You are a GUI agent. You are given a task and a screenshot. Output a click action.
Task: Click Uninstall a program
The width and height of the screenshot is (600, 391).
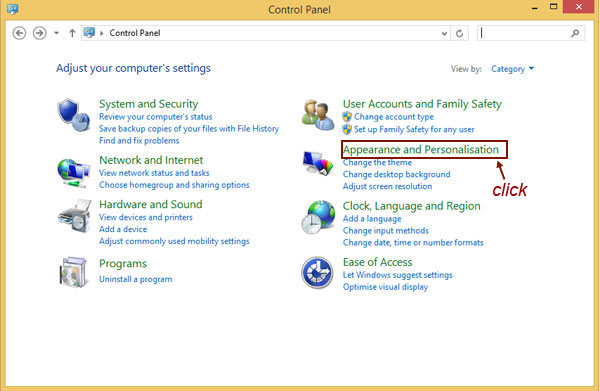tap(135, 279)
